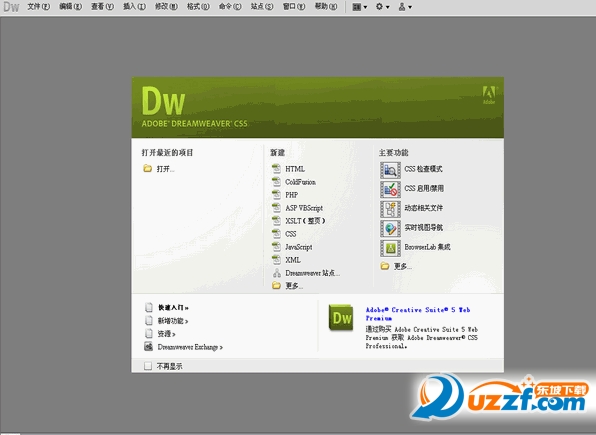Create a new HTML file

pyautogui.click(x=295, y=169)
